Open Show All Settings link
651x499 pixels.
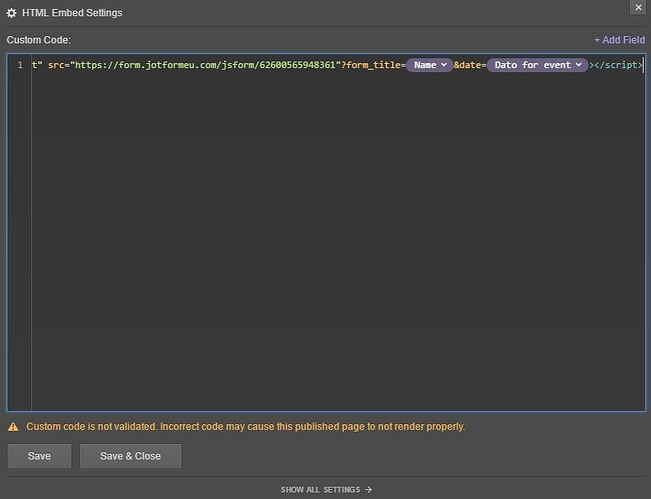pyautogui.click(x=326, y=490)
